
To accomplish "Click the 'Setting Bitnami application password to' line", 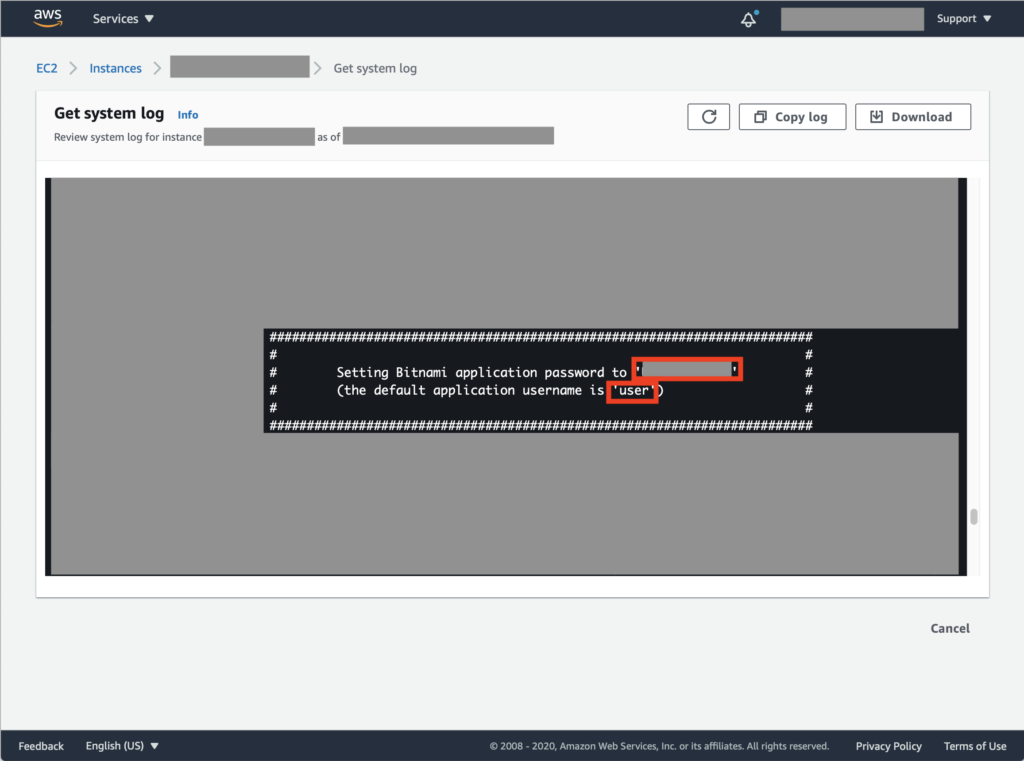I will (481, 372).
